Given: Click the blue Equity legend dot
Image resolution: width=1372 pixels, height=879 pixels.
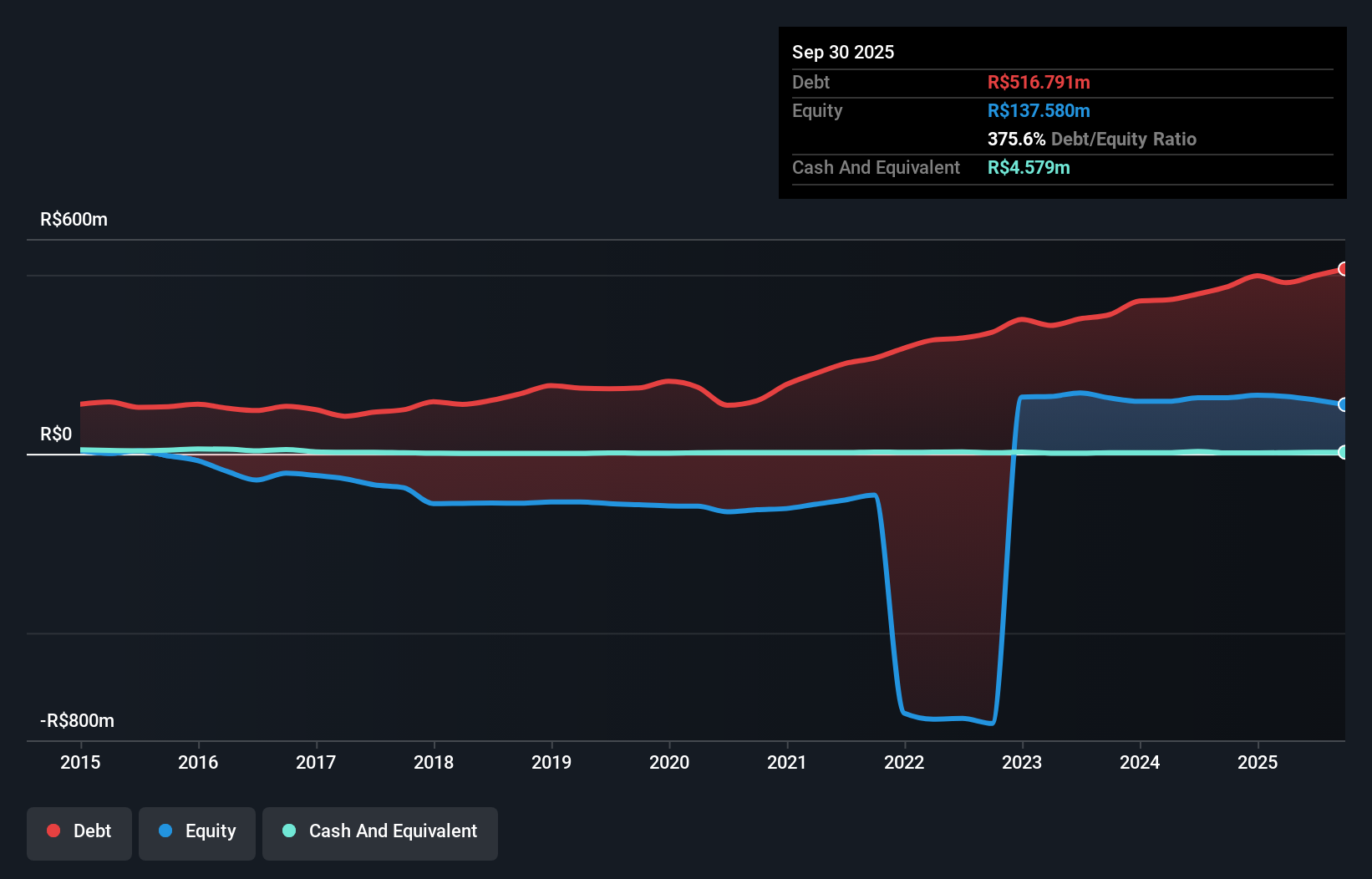Looking at the screenshot, I should pyautogui.click(x=164, y=831).
